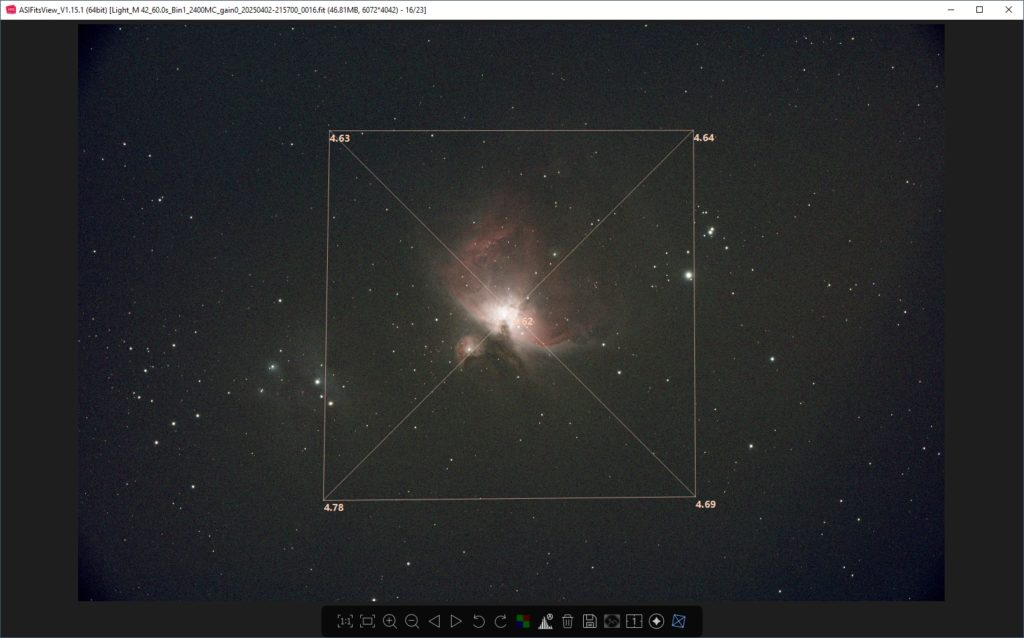Zoom in using the magnifier plus icon
The width and height of the screenshot is (1024, 638).
[x=390, y=621]
